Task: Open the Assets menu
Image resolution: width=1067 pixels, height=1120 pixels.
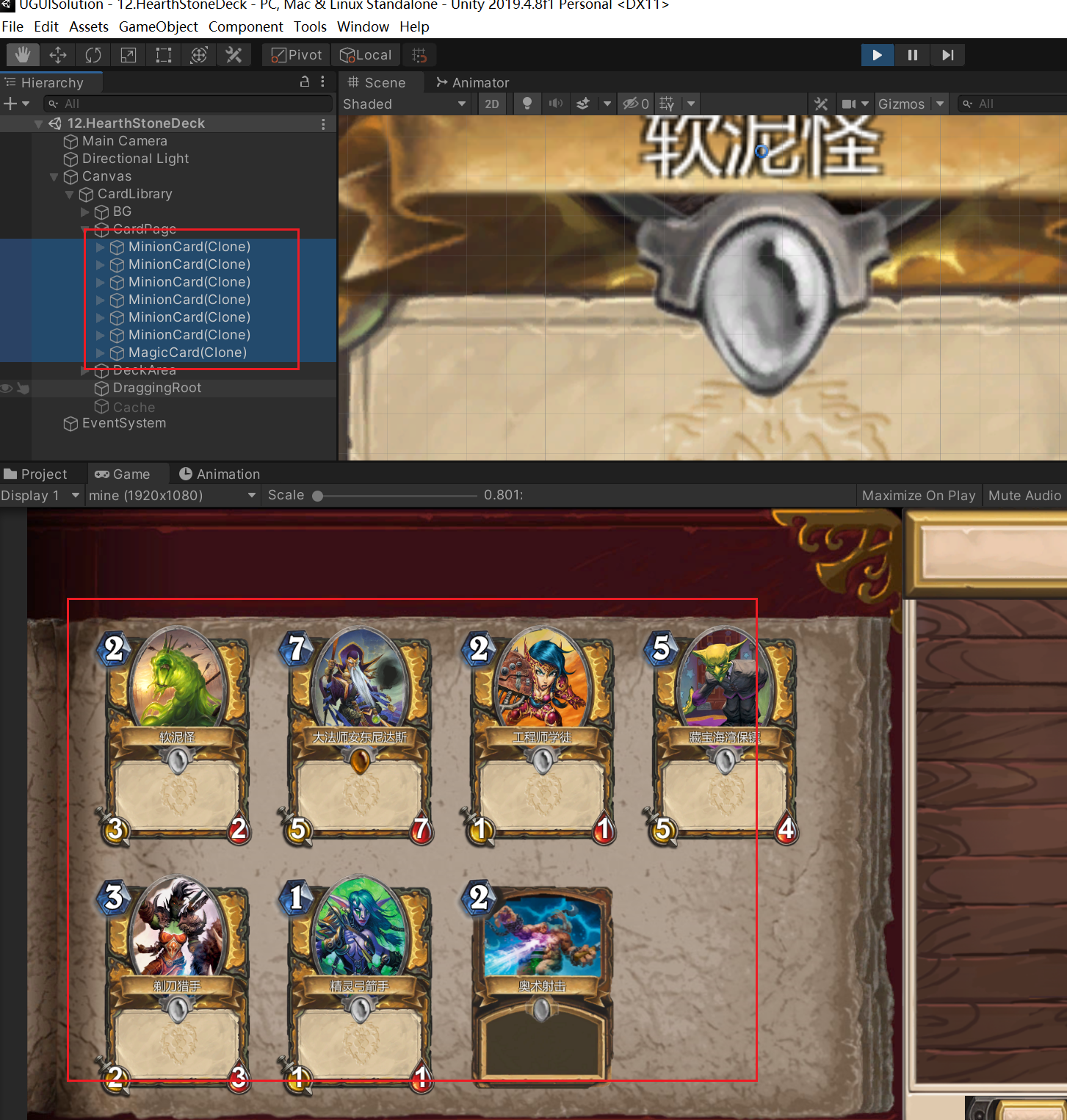Action: [x=89, y=26]
